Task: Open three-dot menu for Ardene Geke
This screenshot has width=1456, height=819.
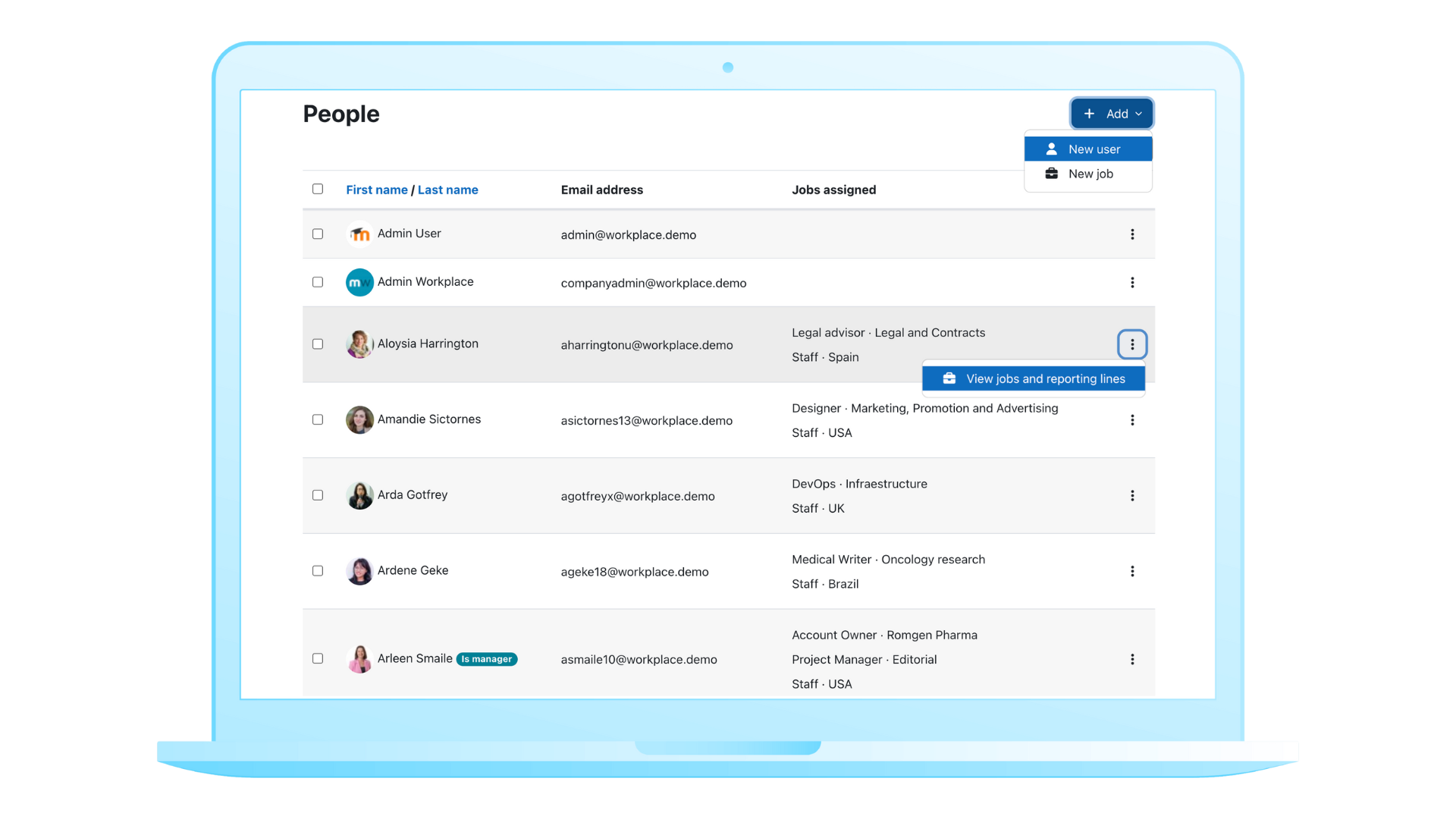Action: click(x=1132, y=571)
